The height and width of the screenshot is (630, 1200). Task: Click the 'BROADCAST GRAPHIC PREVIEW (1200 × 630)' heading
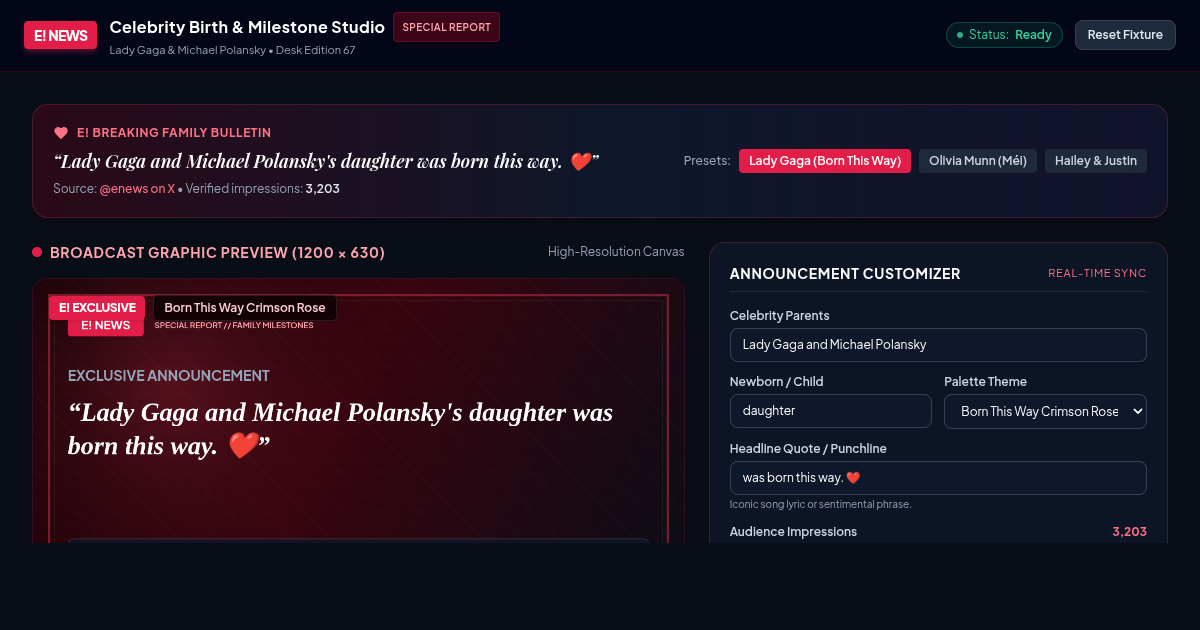pos(217,253)
